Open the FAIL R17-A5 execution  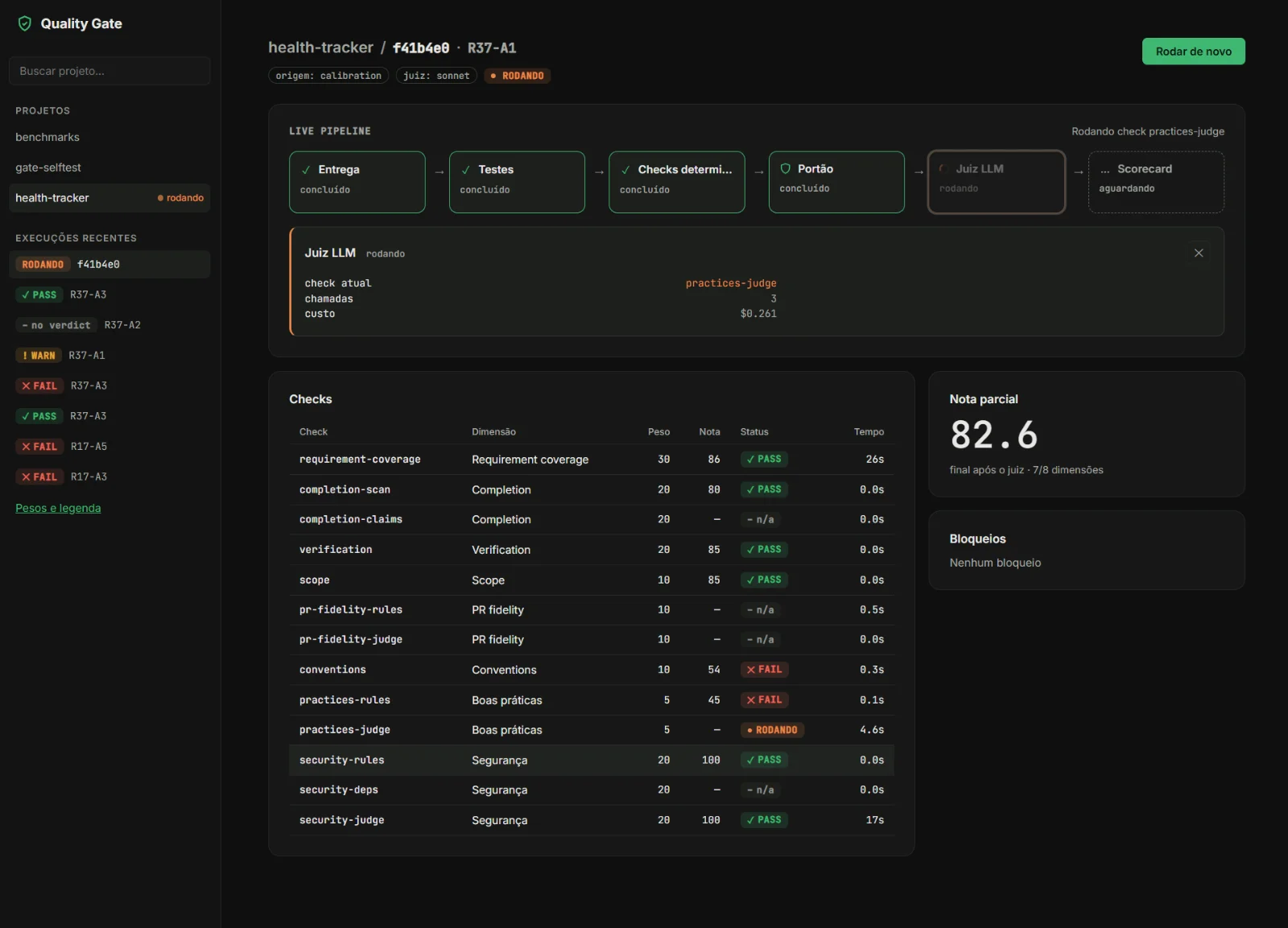pyautogui.click(x=109, y=446)
